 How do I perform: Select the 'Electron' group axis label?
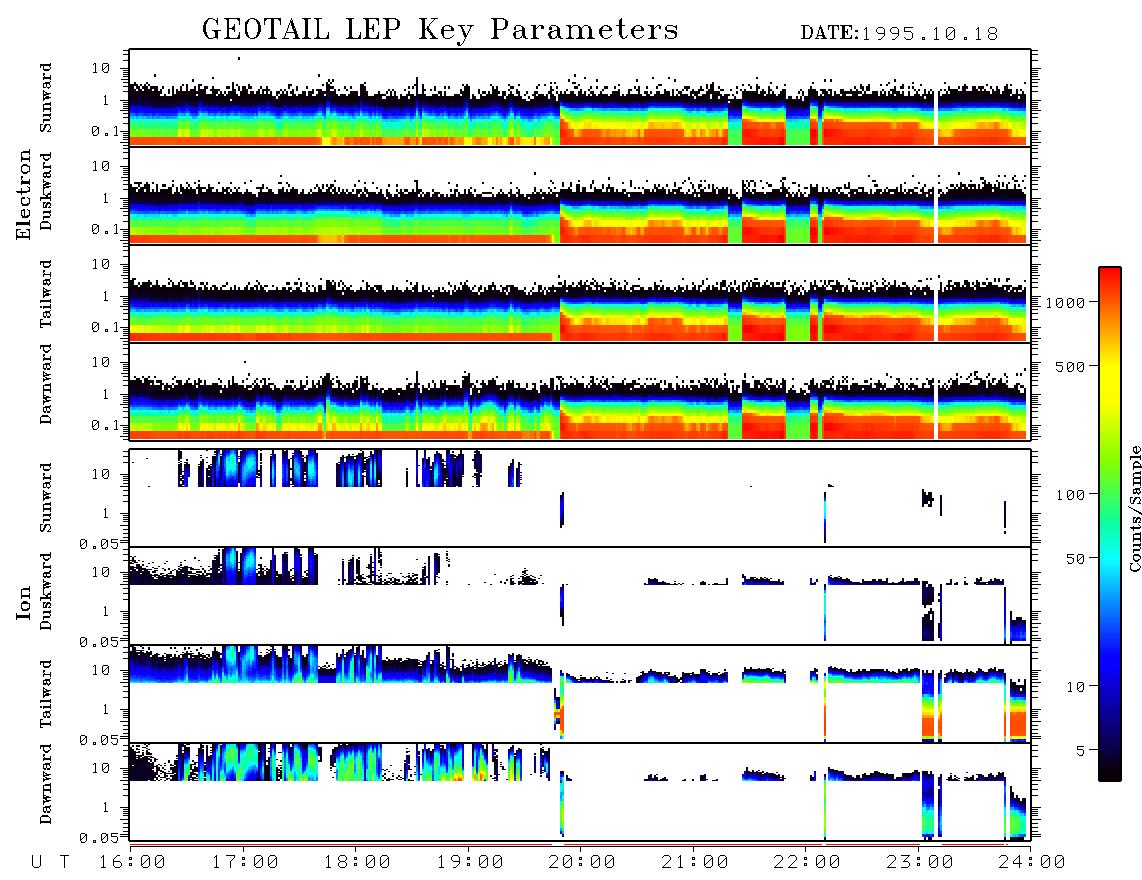[x=24, y=195]
